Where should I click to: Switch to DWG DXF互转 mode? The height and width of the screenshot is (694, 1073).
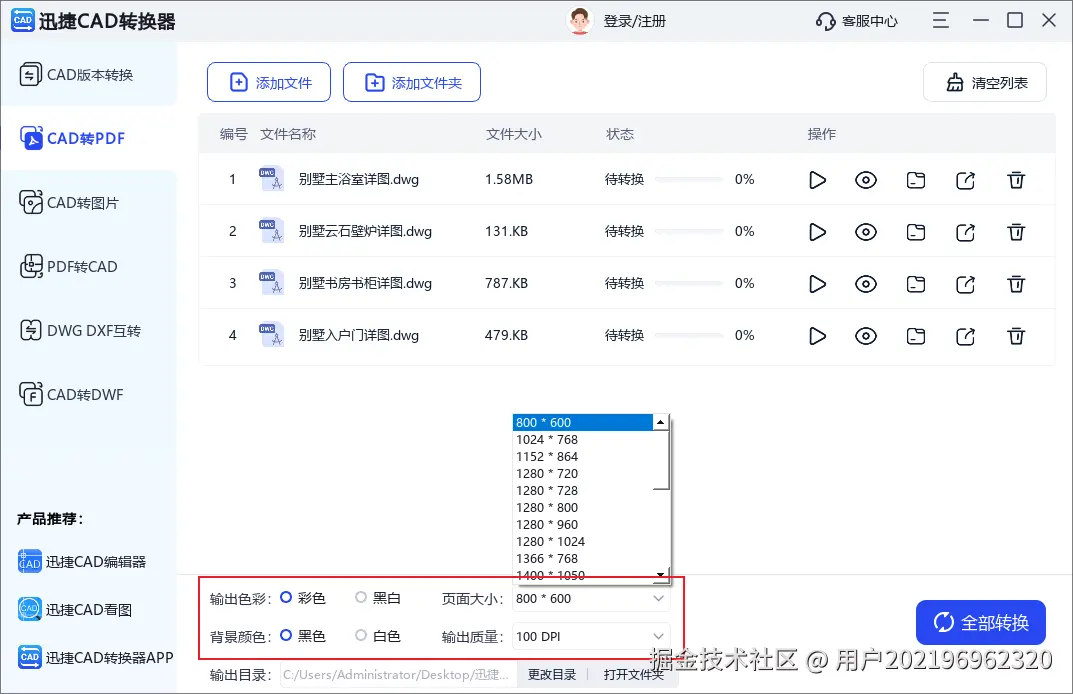pyautogui.click(x=88, y=331)
